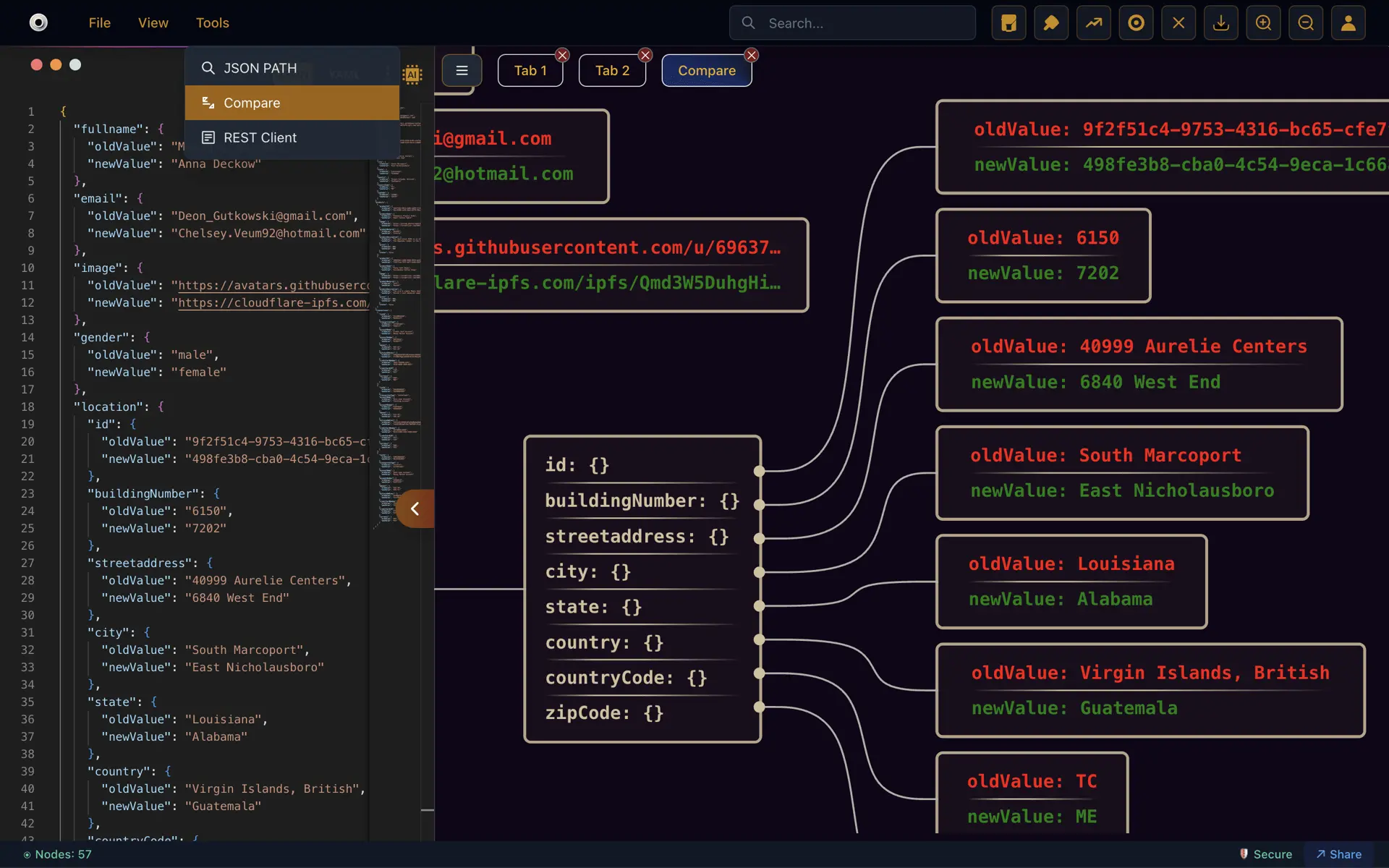Click inside the Search field
Viewport: 1389px width, 868px height.
[x=854, y=22]
